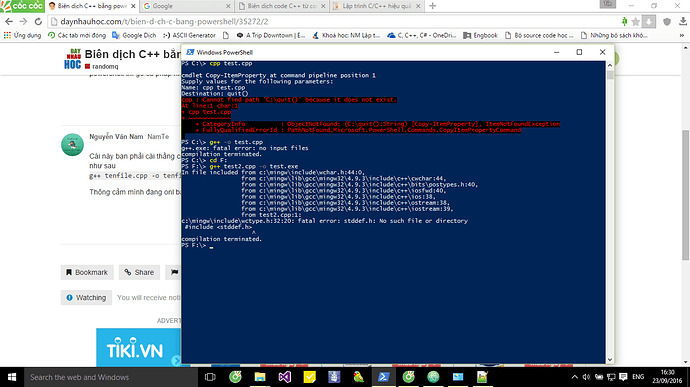
Task: Open the 'Các tab mới đóng' bookmark
Action: 77,35
